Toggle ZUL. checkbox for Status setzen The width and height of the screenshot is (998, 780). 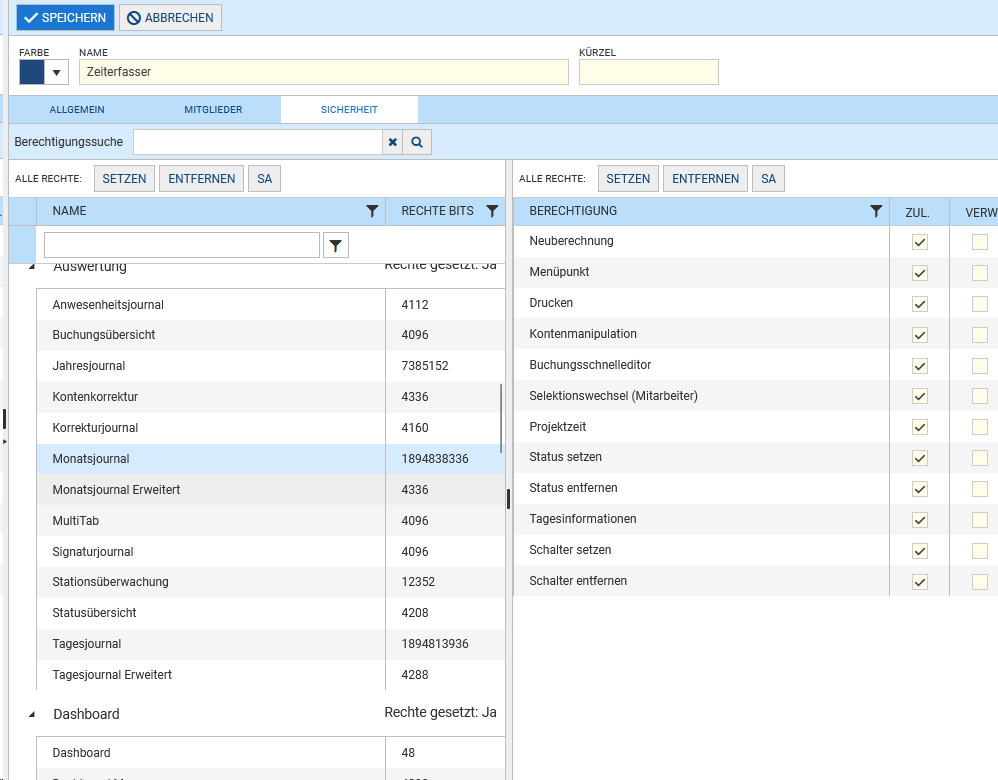[x=920, y=458]
